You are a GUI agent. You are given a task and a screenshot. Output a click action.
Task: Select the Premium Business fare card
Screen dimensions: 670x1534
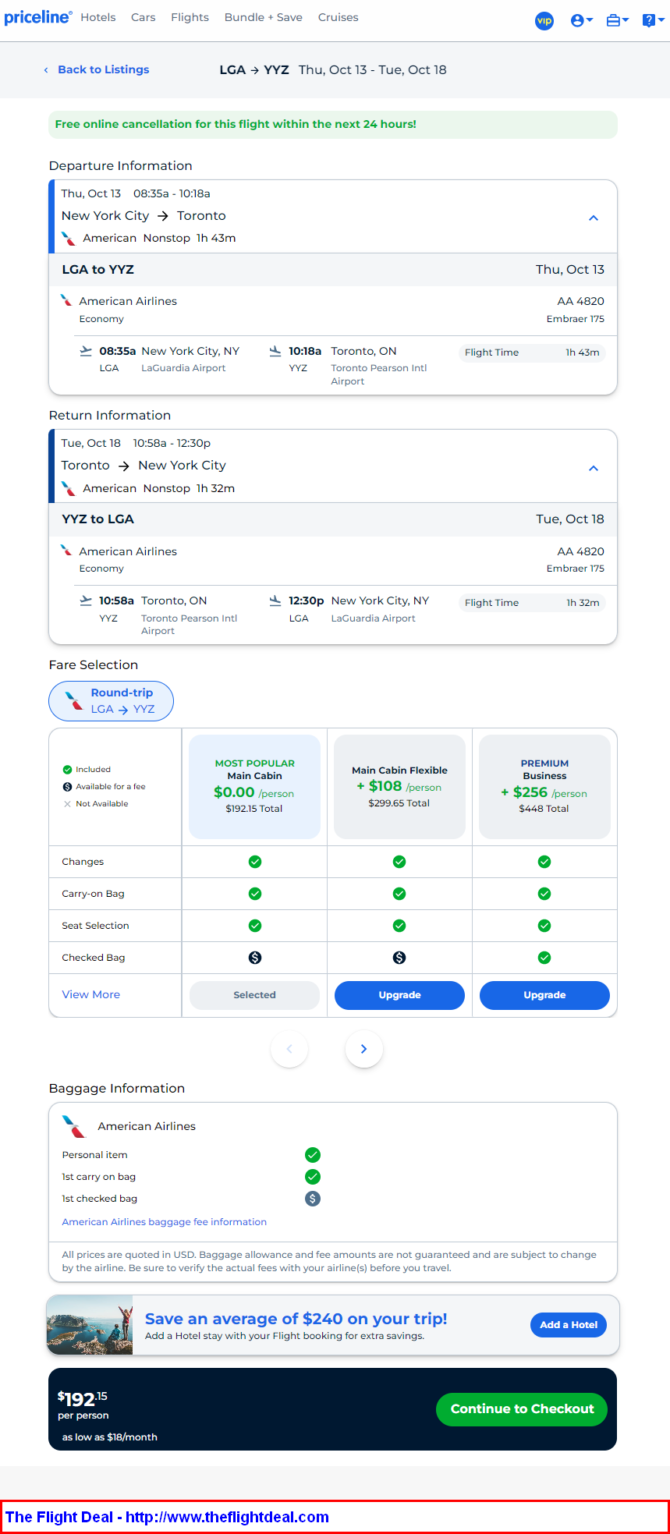(x=544, y=787)
